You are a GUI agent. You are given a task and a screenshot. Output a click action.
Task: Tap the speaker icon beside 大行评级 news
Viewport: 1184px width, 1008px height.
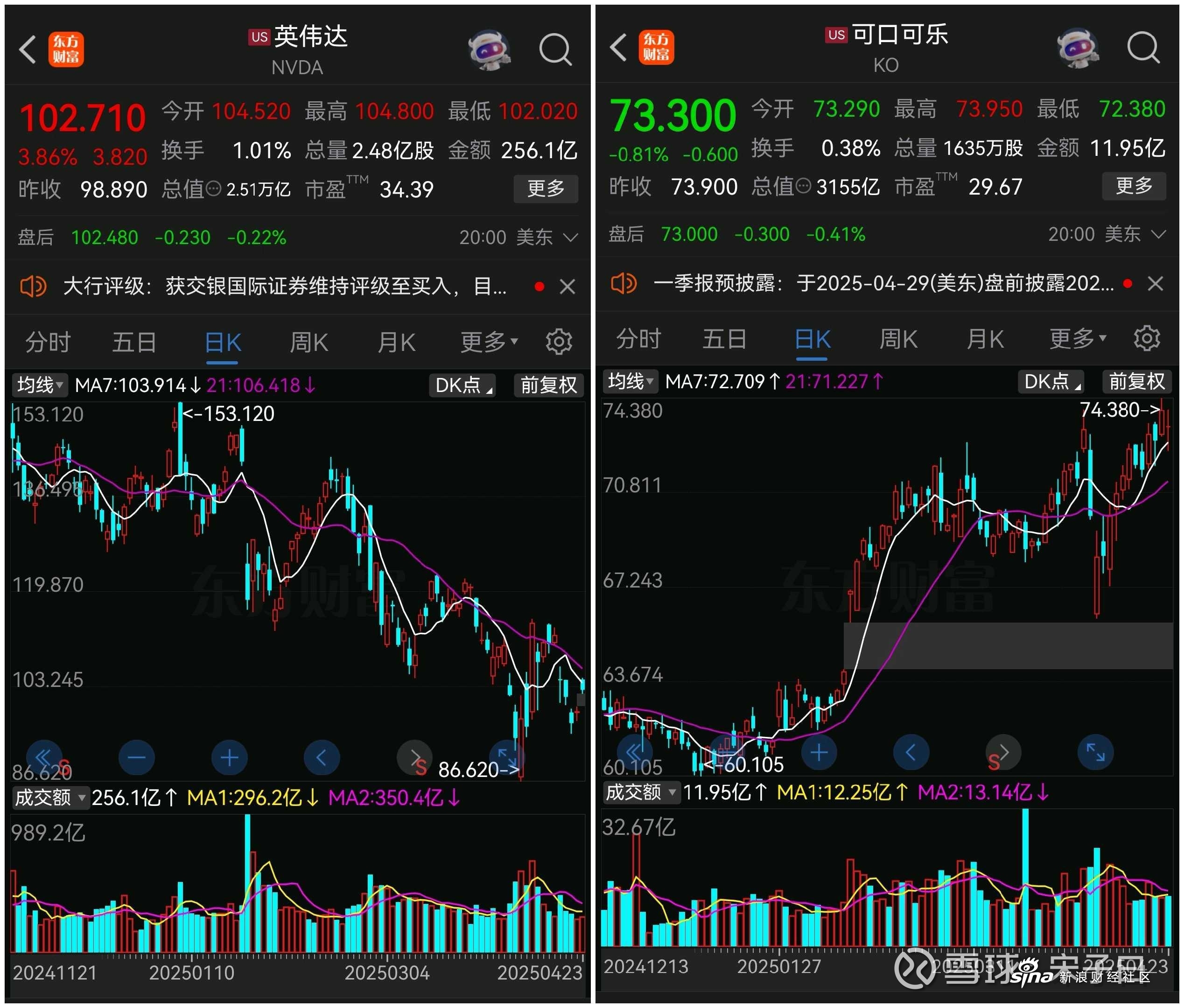(x=33, y=286)
